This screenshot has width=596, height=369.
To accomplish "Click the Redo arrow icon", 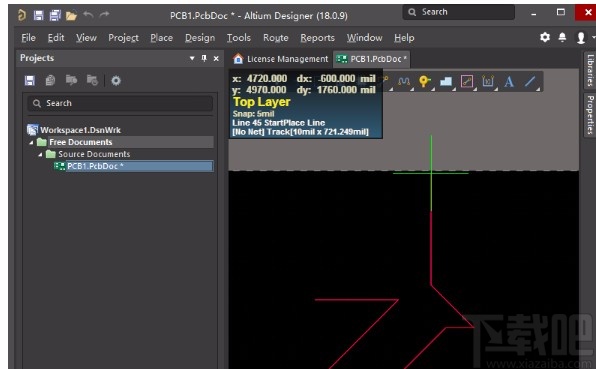I will 104,15.
